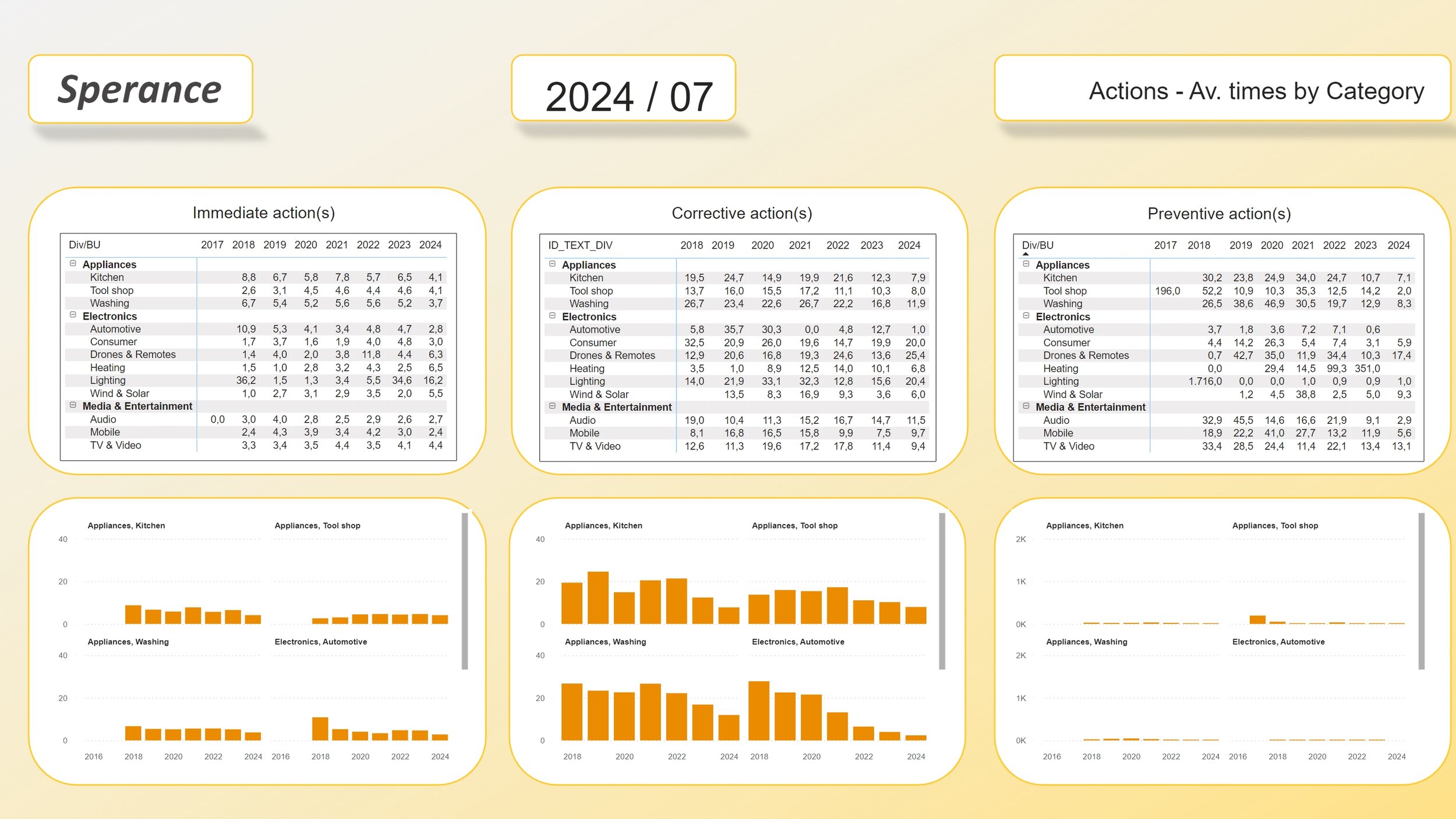Image resolution: width=1456 pixels, height=819 pixels.
Task: Select TV & Video row in Immediate table
Action: click(256, 445)
